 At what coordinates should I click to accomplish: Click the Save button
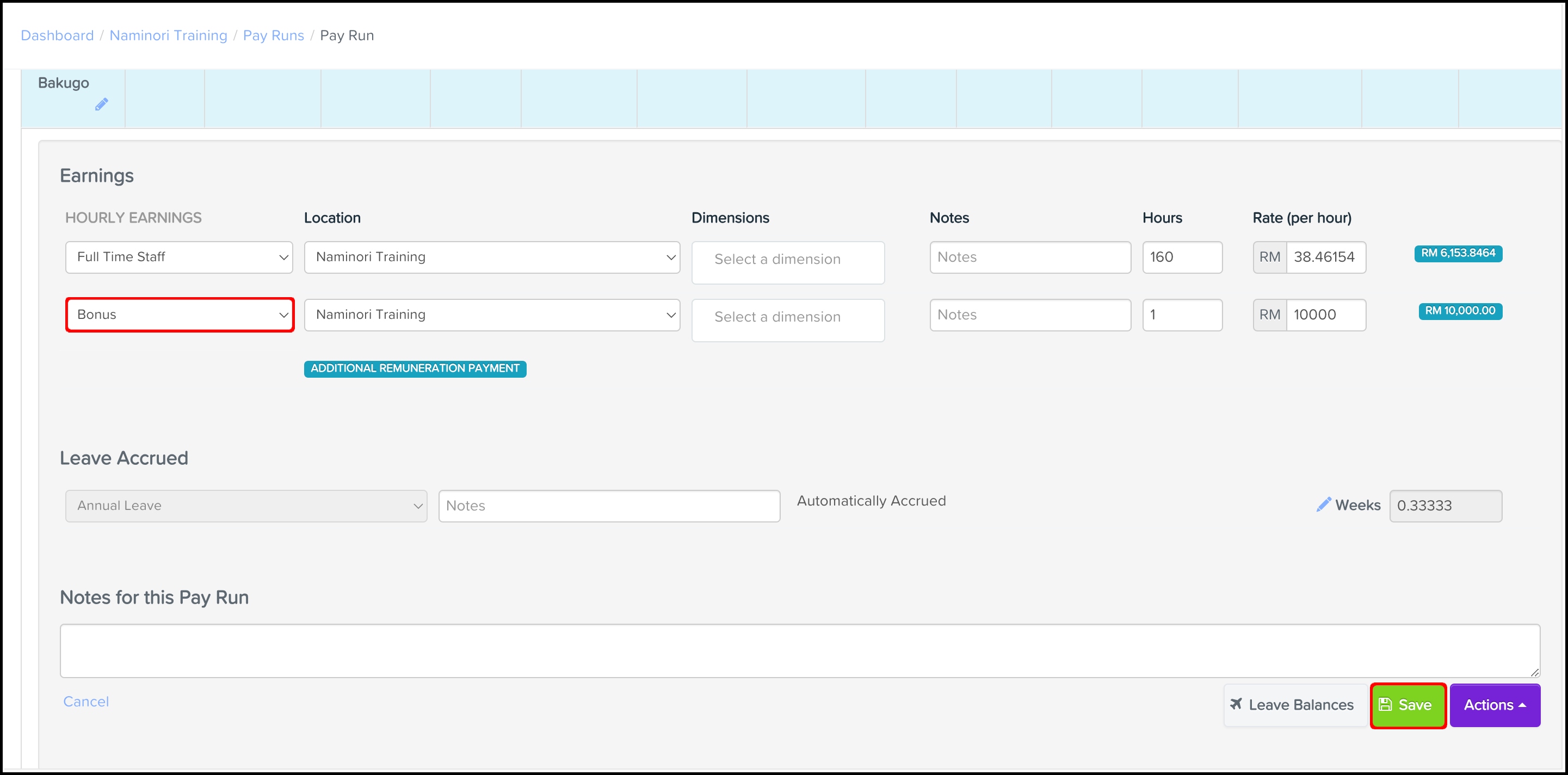pos(1408,705)
